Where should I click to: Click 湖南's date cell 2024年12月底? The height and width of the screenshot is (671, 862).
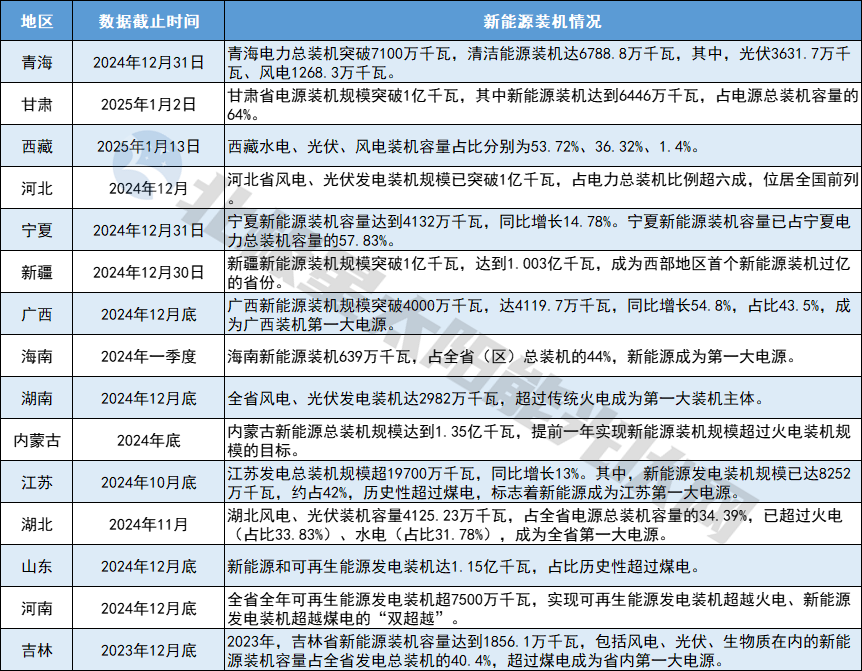(148, 398)
